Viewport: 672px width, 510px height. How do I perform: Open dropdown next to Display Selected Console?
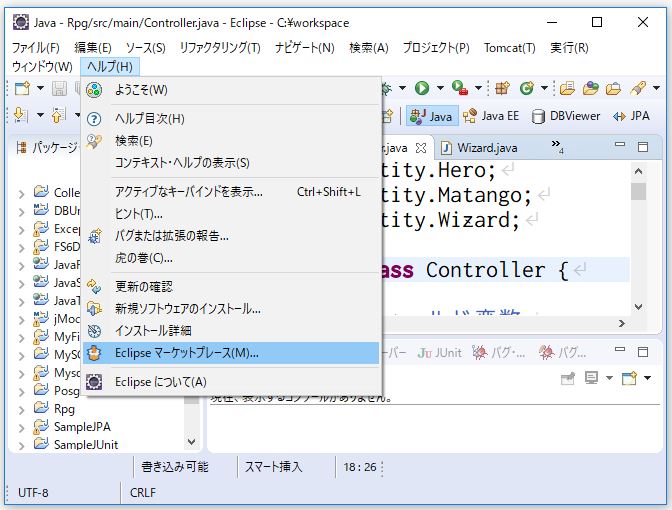609,378
